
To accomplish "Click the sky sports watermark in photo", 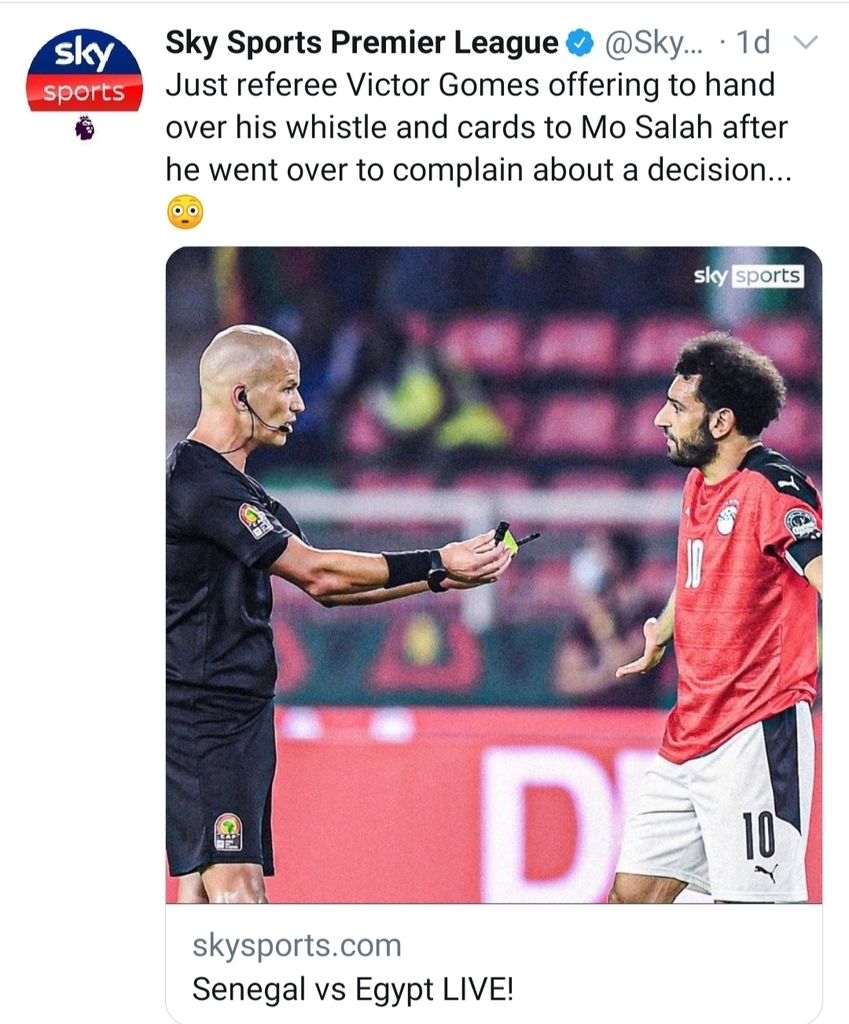I will click(748, 276).
